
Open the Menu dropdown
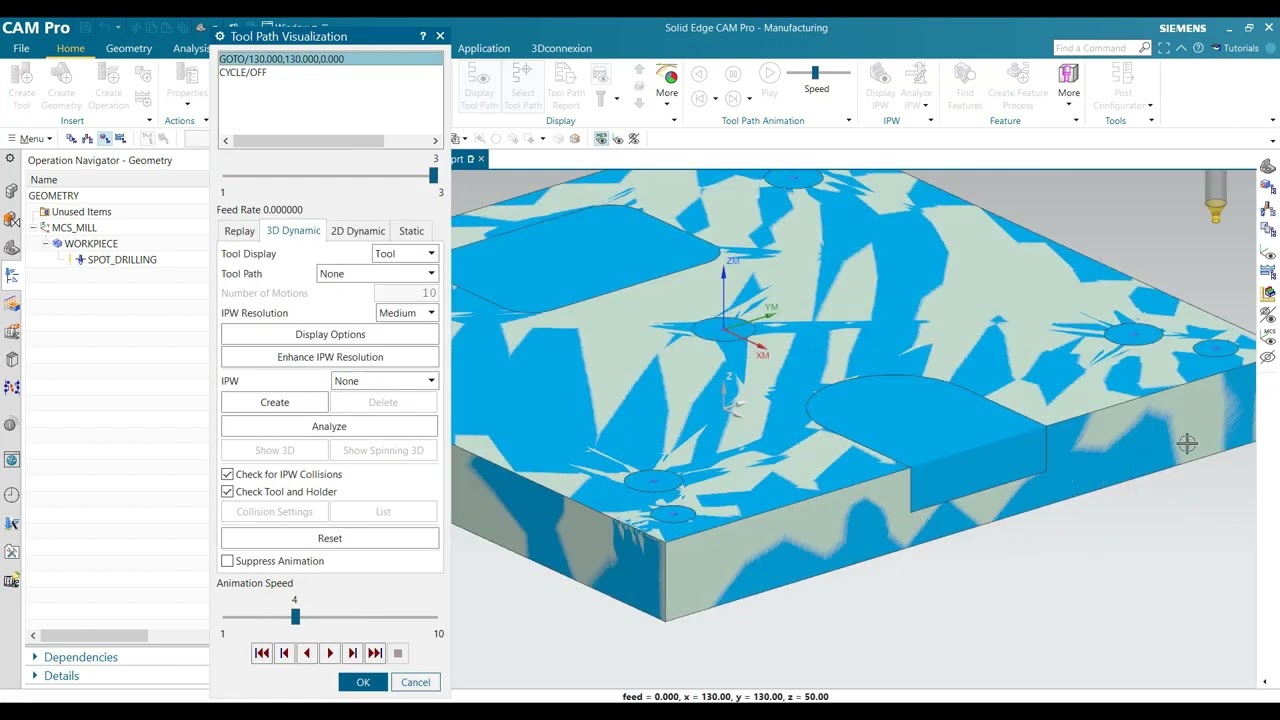coord(30,139)
